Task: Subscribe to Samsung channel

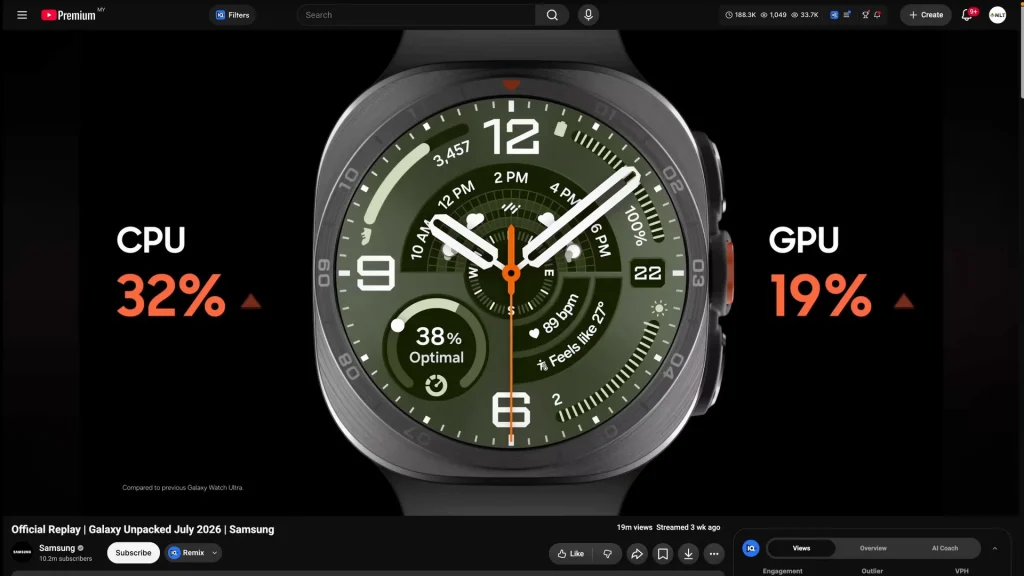Action: (133, 552)
